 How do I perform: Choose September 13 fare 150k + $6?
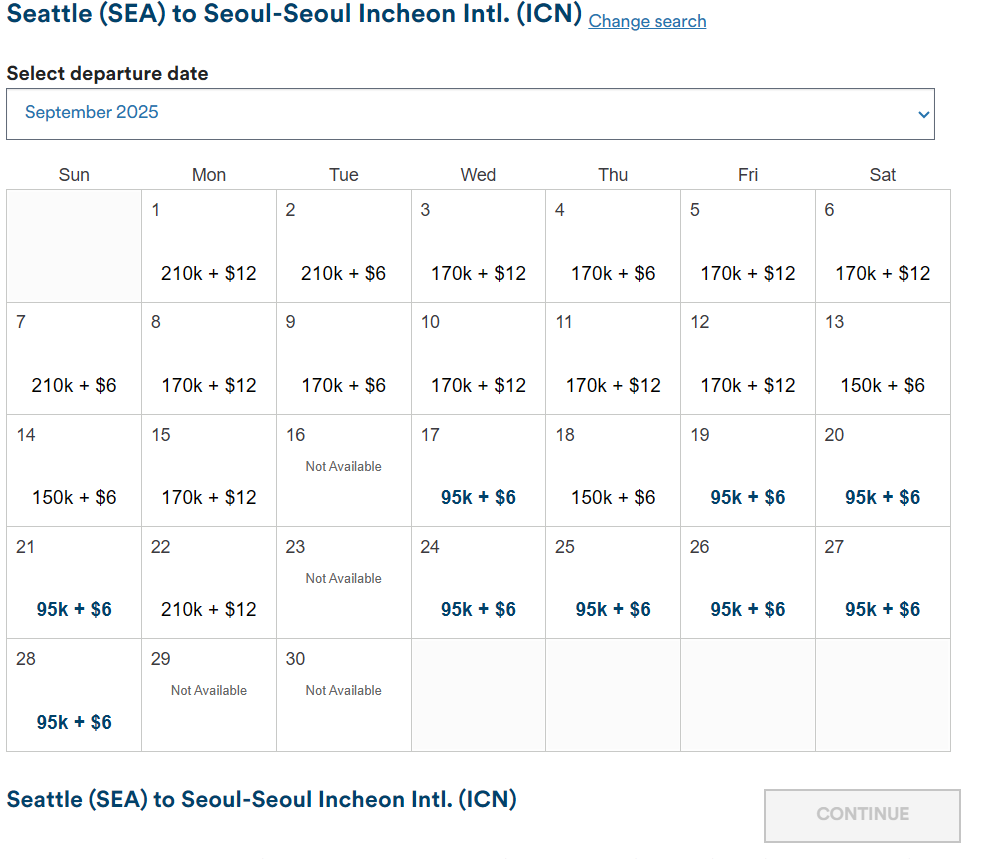pos(882,385)
